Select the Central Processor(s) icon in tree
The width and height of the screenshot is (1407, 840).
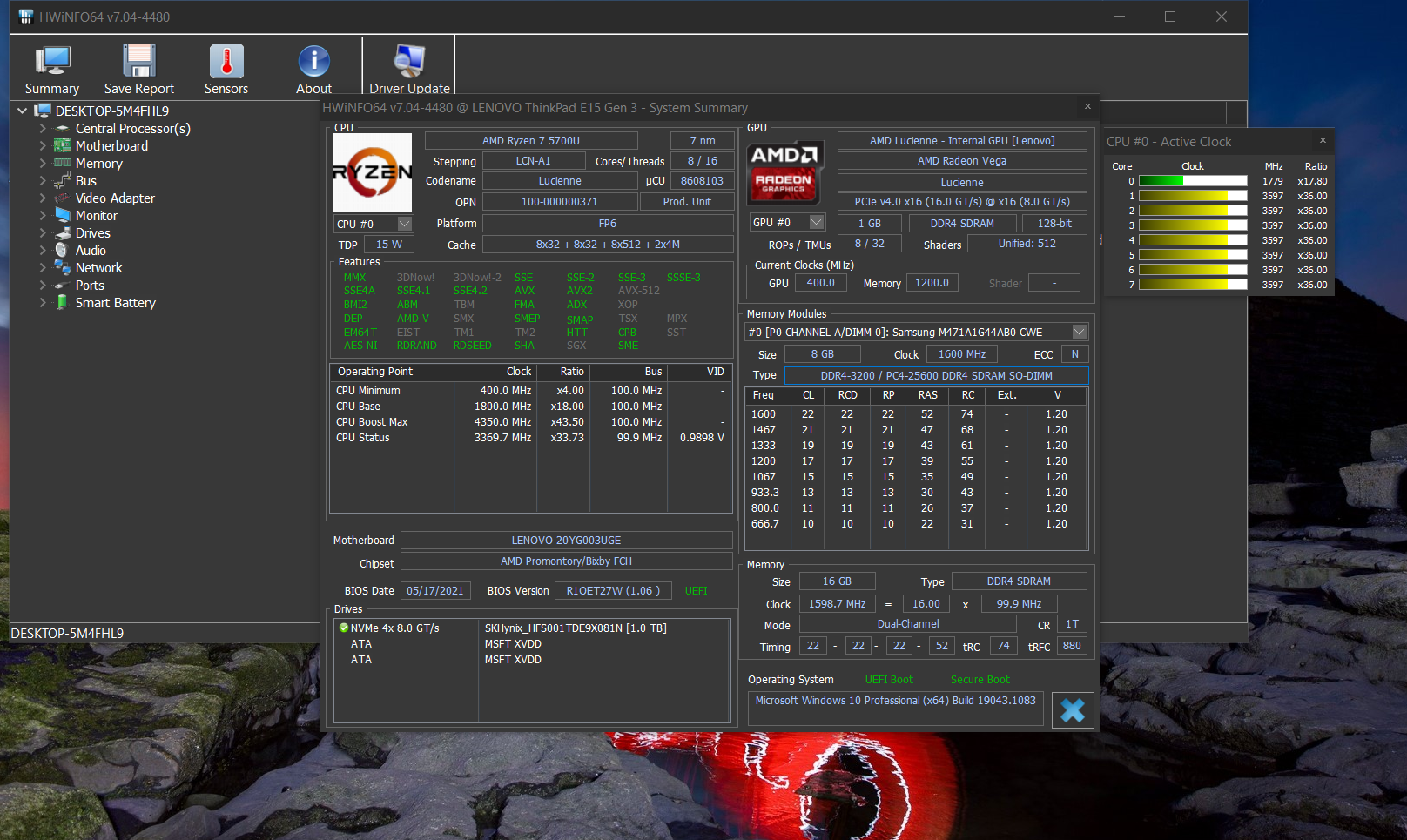(x=62, y=129)
